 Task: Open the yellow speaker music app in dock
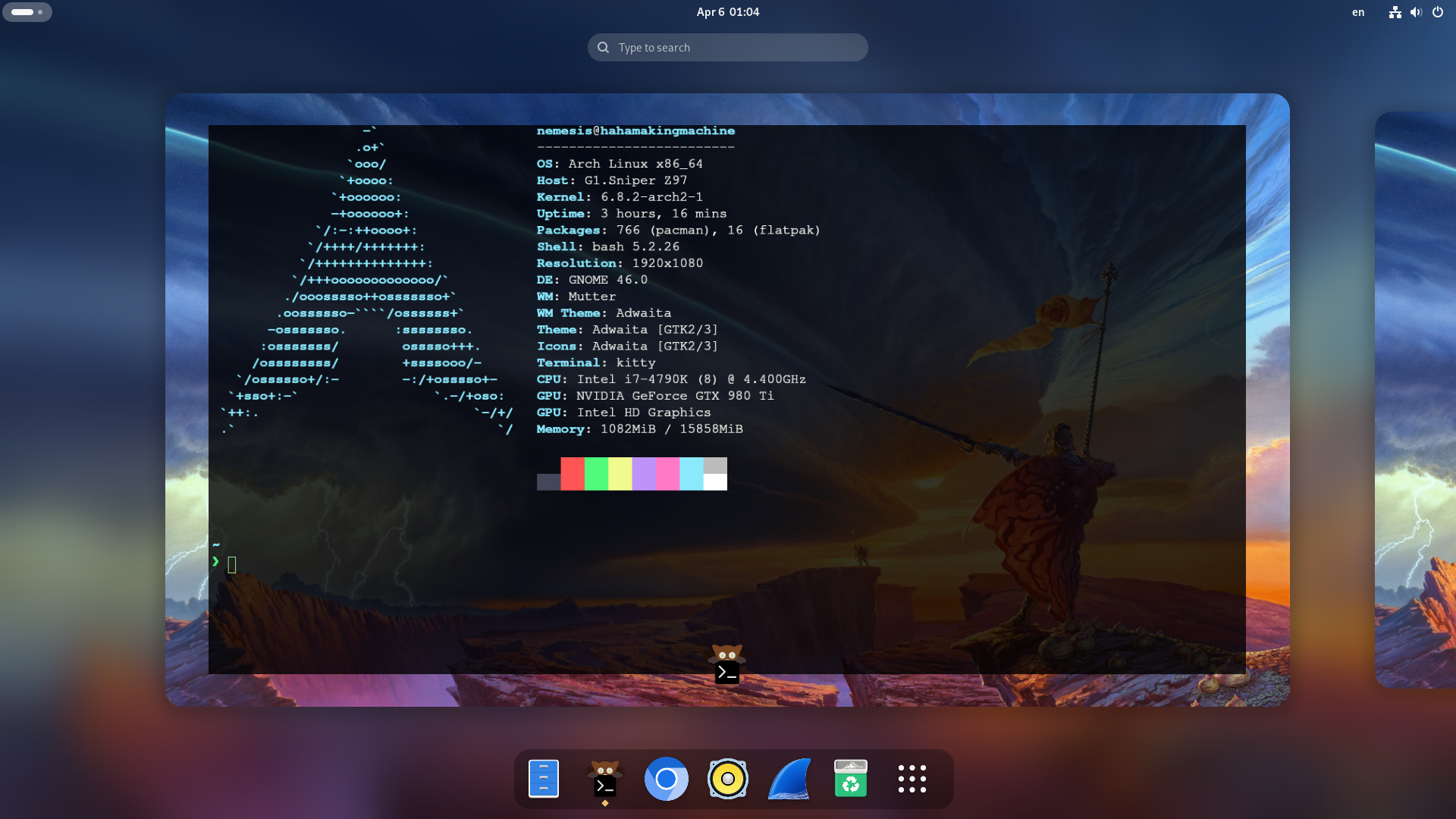(728, 779)
